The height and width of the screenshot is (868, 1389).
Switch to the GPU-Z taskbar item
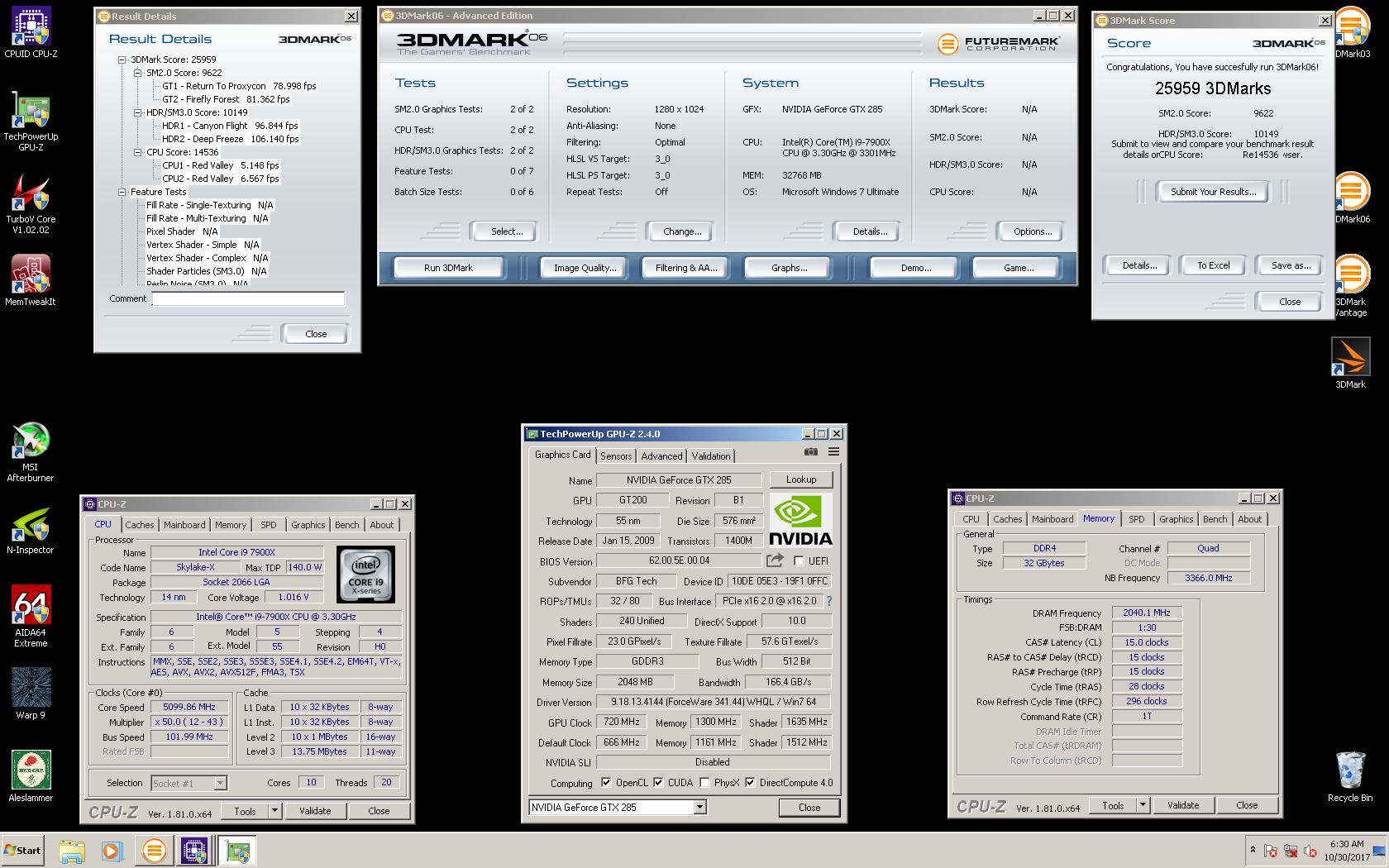(x=237, y=851)
